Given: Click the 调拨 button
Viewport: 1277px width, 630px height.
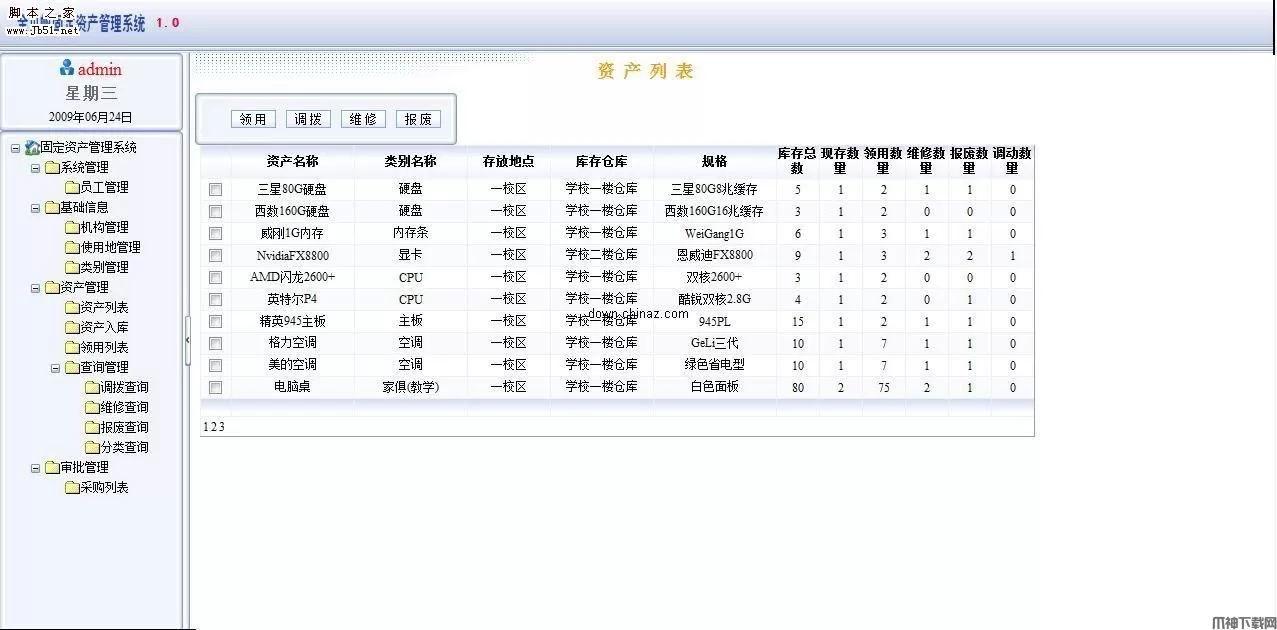Looking at the screenshot, I should click(x=308, y=119).
